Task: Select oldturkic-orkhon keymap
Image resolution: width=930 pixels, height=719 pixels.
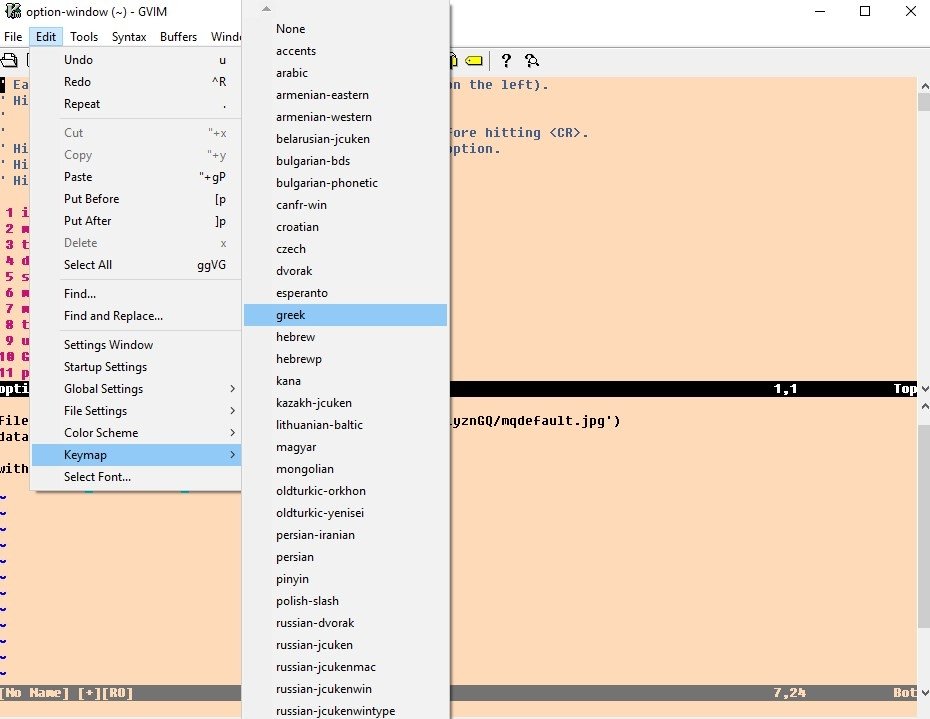Action: [345, 491]
